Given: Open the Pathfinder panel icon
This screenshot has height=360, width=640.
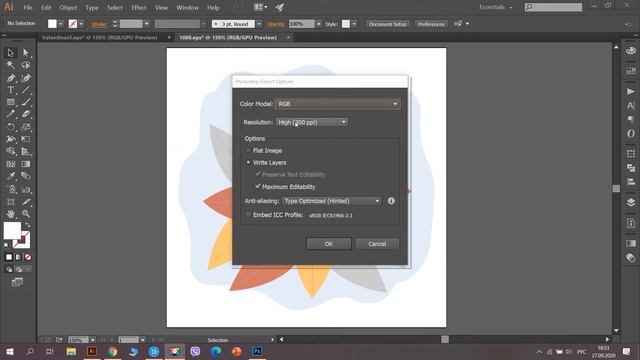Looking at the screenshot, I should pos(631,168).
